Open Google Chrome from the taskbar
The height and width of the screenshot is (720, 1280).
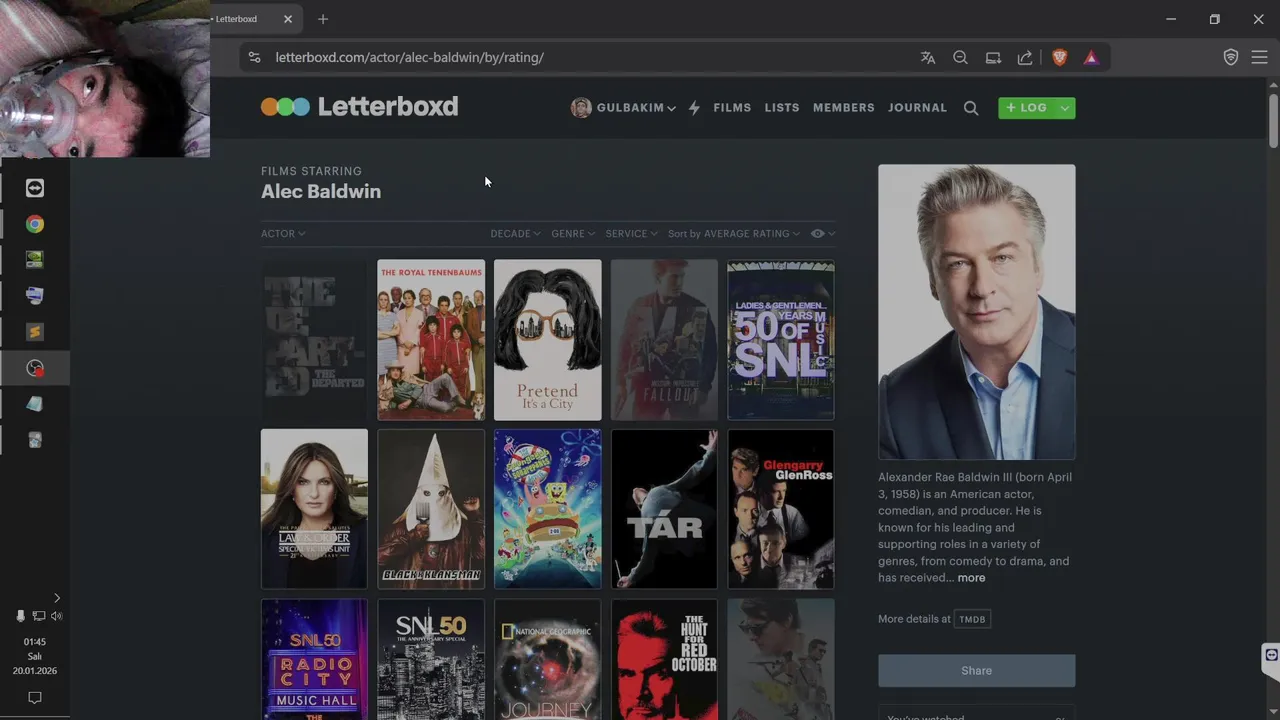[x=35, y=224]
